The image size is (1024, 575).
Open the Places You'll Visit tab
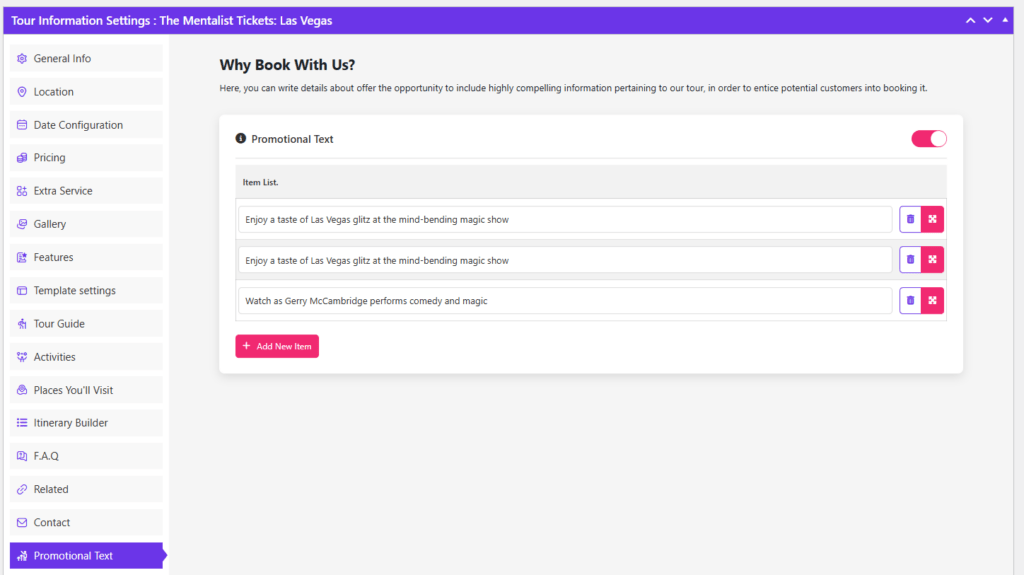[x=86, y=390]
